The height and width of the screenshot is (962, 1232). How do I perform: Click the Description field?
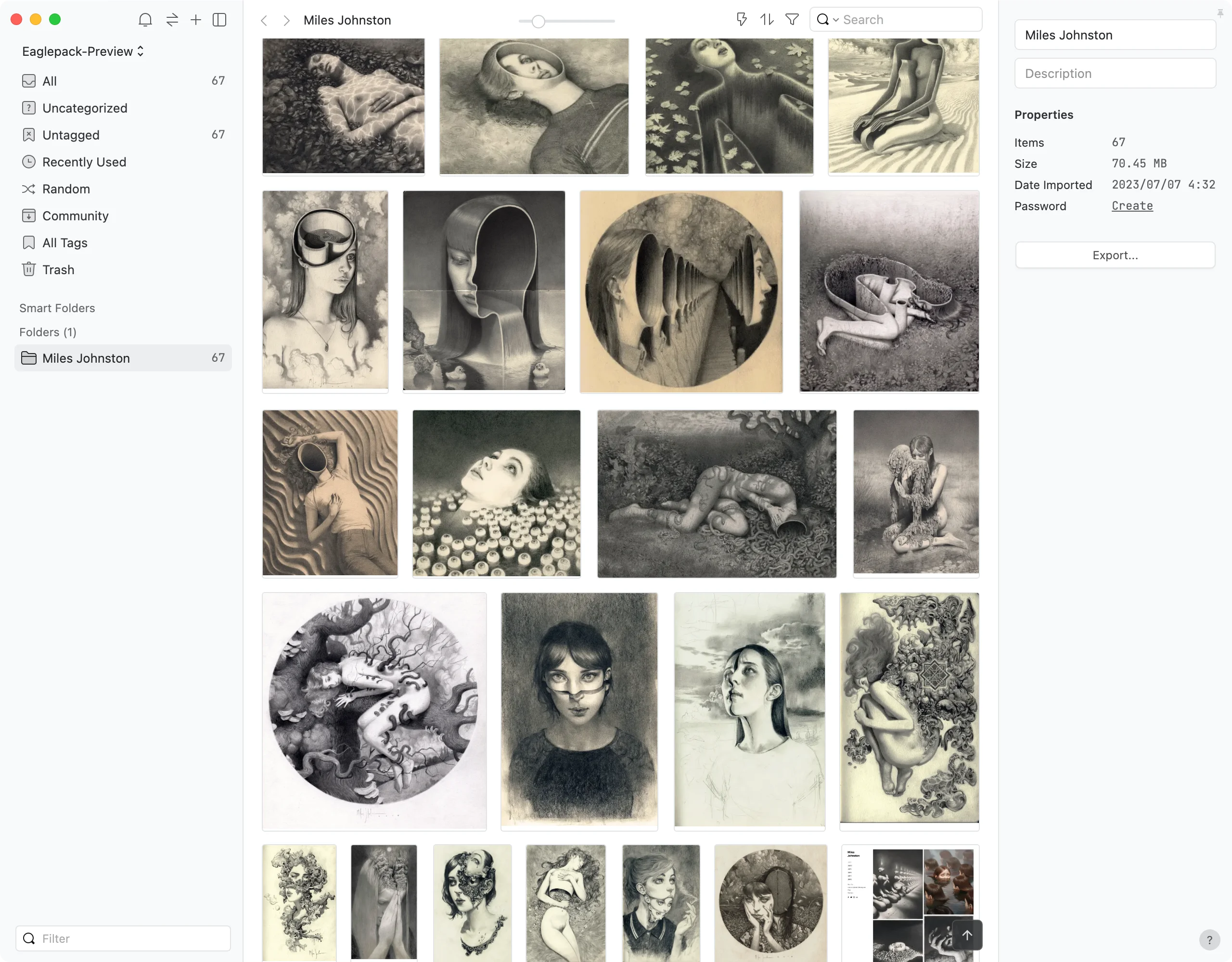pyautogui.click(x=1115, y=73)
